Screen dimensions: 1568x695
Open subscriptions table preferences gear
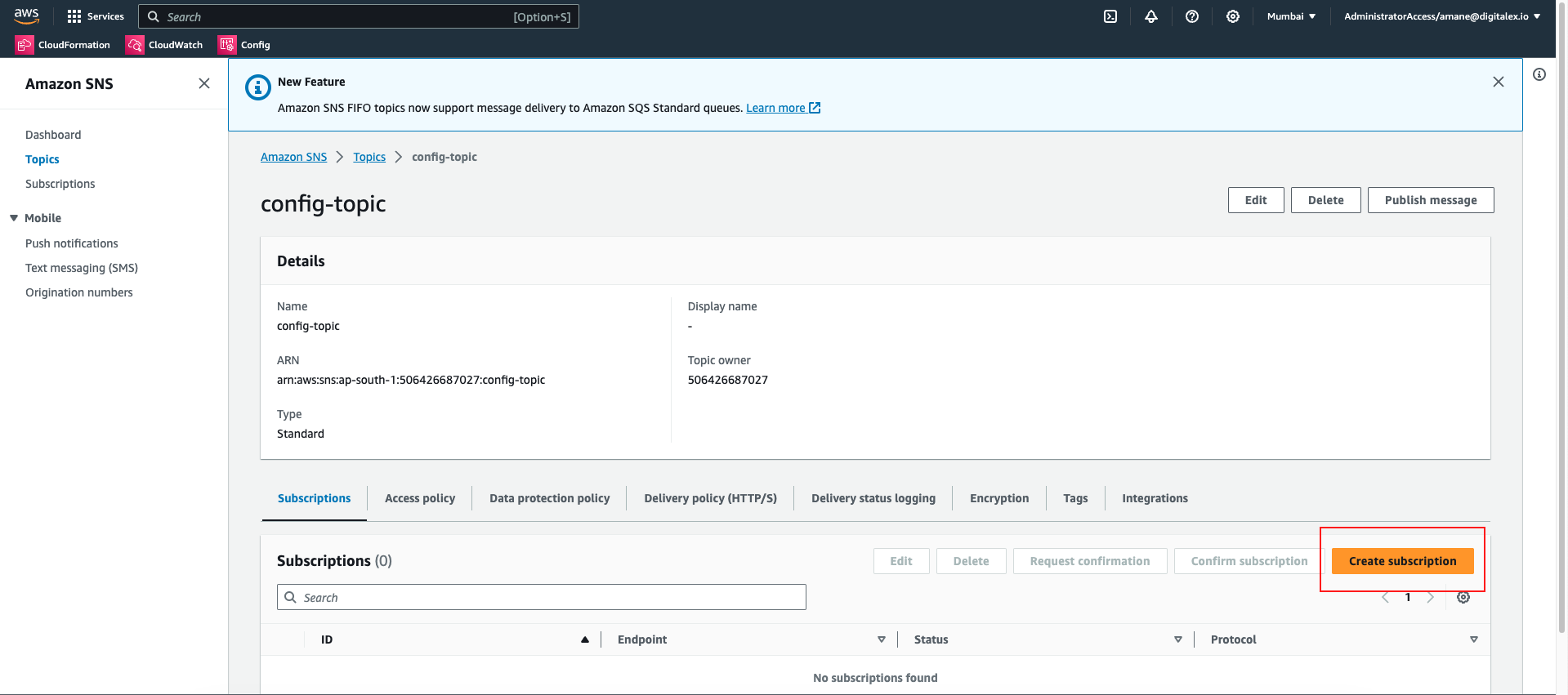[x=1463, y=598]
